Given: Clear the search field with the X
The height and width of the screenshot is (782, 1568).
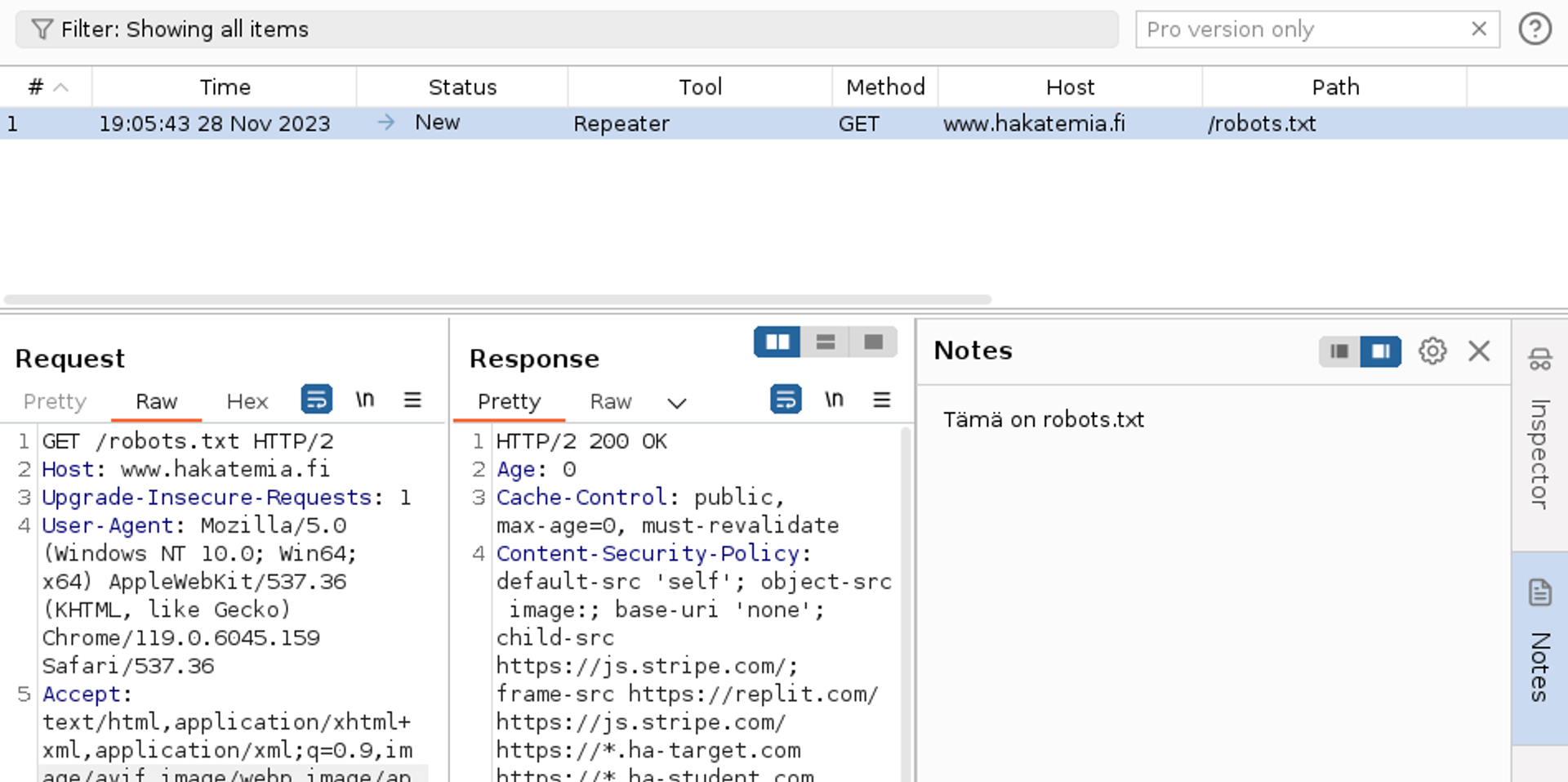Looking at the screenshot, I should click(1479, 29).
